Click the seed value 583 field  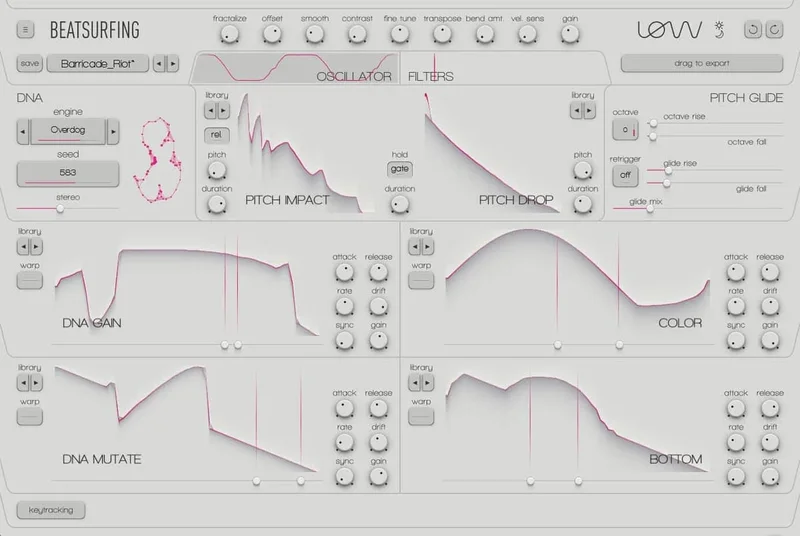68,173
